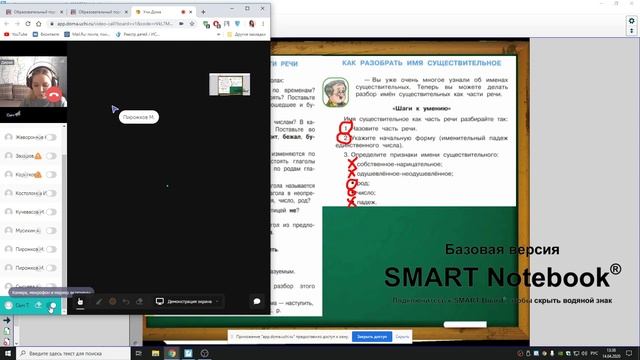Open the red browser extension icon
This screenshot has width=640, height=360.
pyautogui.click(x=217, y=24)
